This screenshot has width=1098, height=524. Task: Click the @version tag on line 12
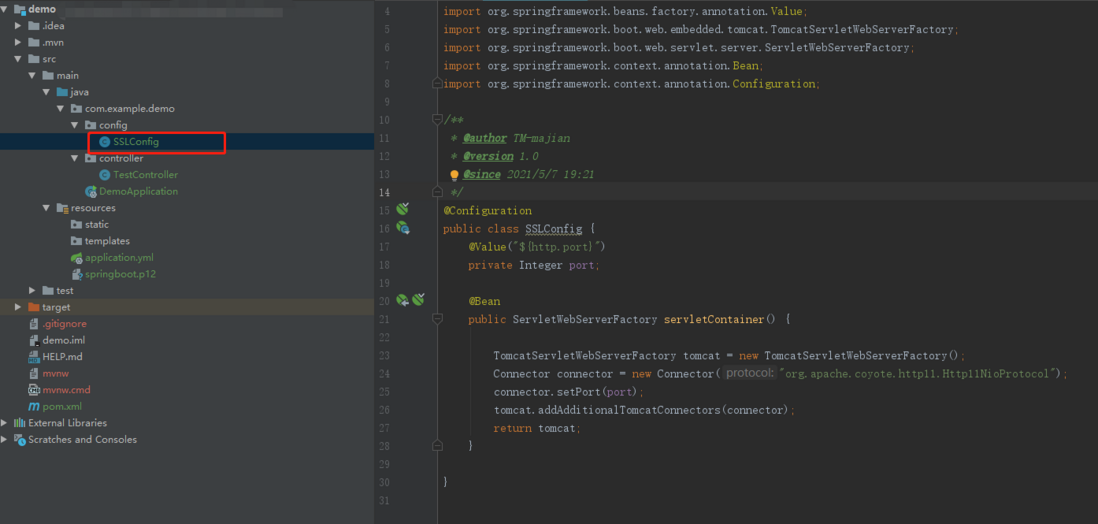(x=487, y=156)
